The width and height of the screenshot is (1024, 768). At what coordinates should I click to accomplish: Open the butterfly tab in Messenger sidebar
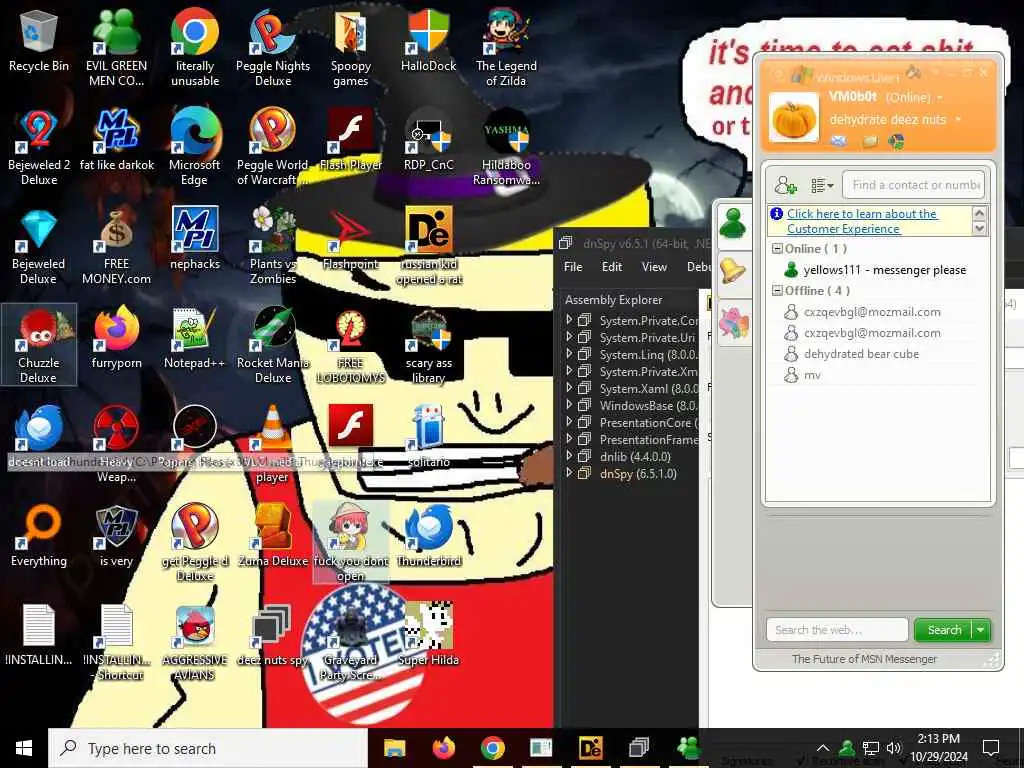point(733,322)
